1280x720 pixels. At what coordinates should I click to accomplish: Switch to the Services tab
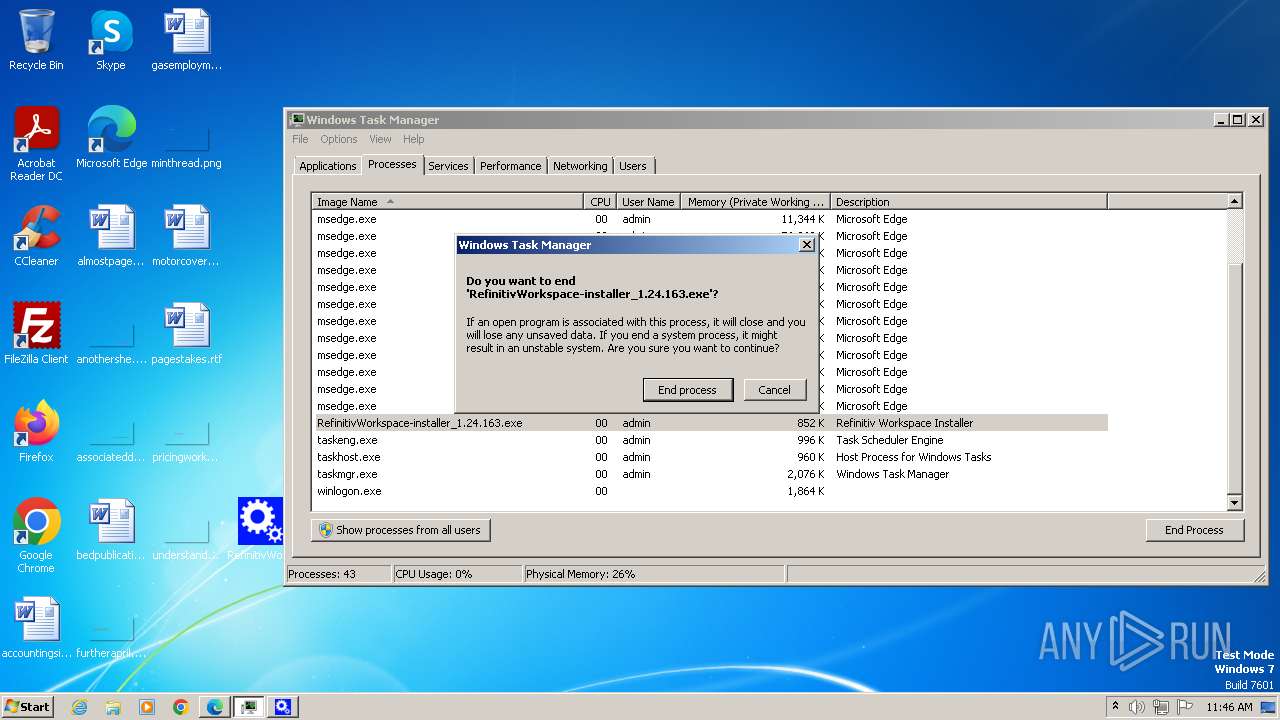448,166
